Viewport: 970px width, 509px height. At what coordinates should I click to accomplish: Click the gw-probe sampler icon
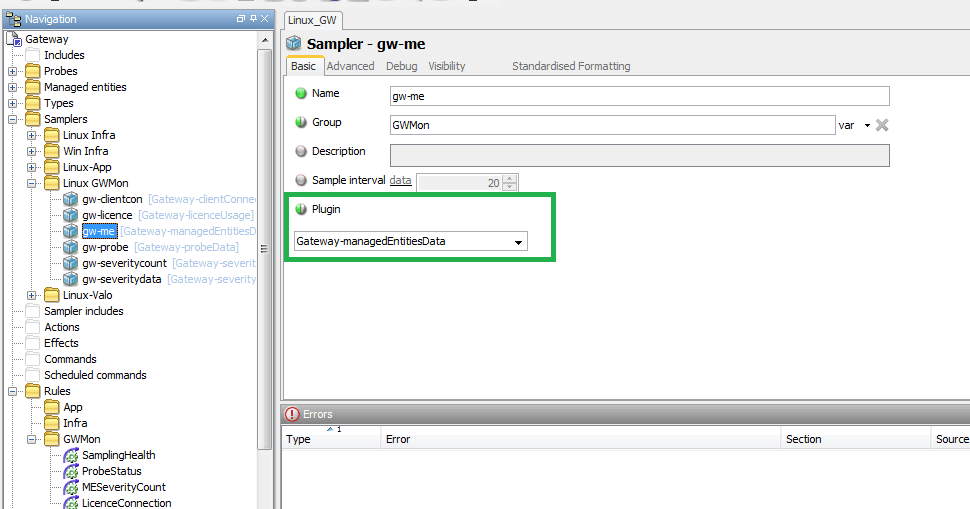(71, 247)
